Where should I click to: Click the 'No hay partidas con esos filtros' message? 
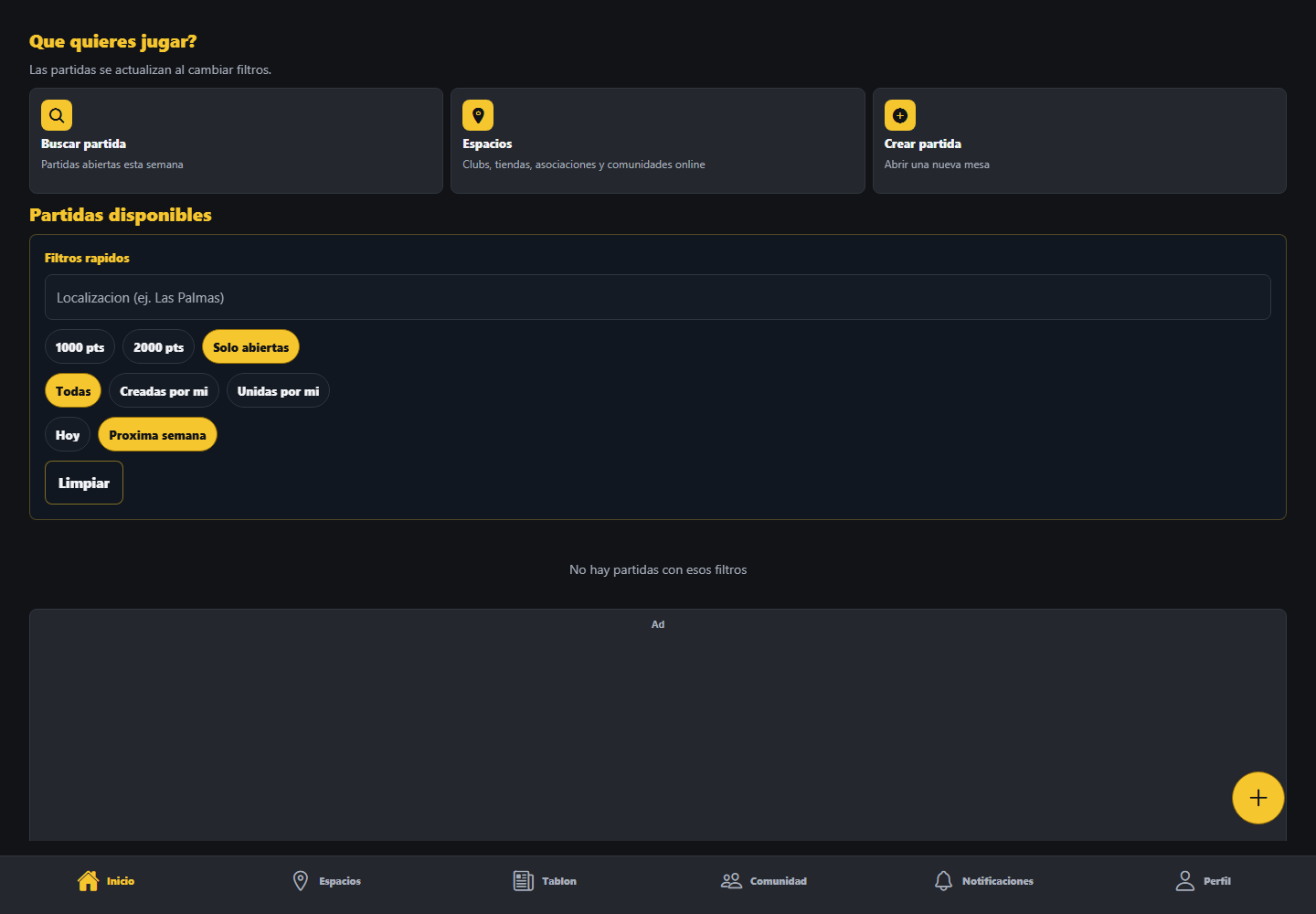point(658,569)
